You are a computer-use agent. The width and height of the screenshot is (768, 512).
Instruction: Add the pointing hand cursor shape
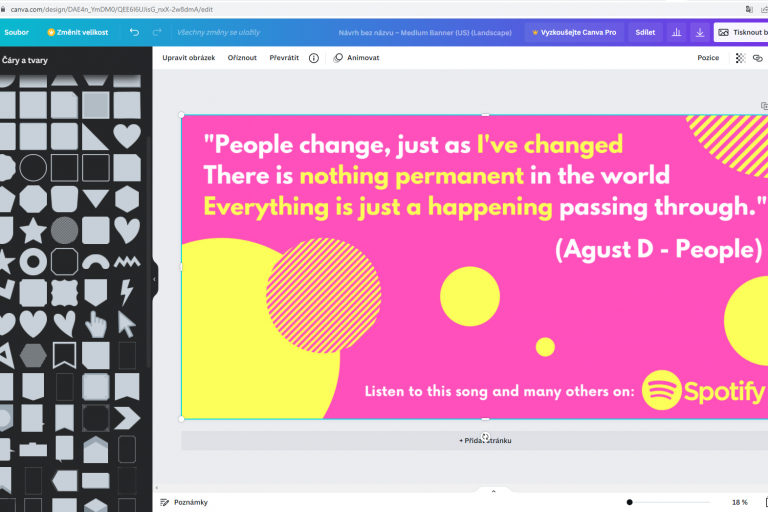tap(96, 324)
